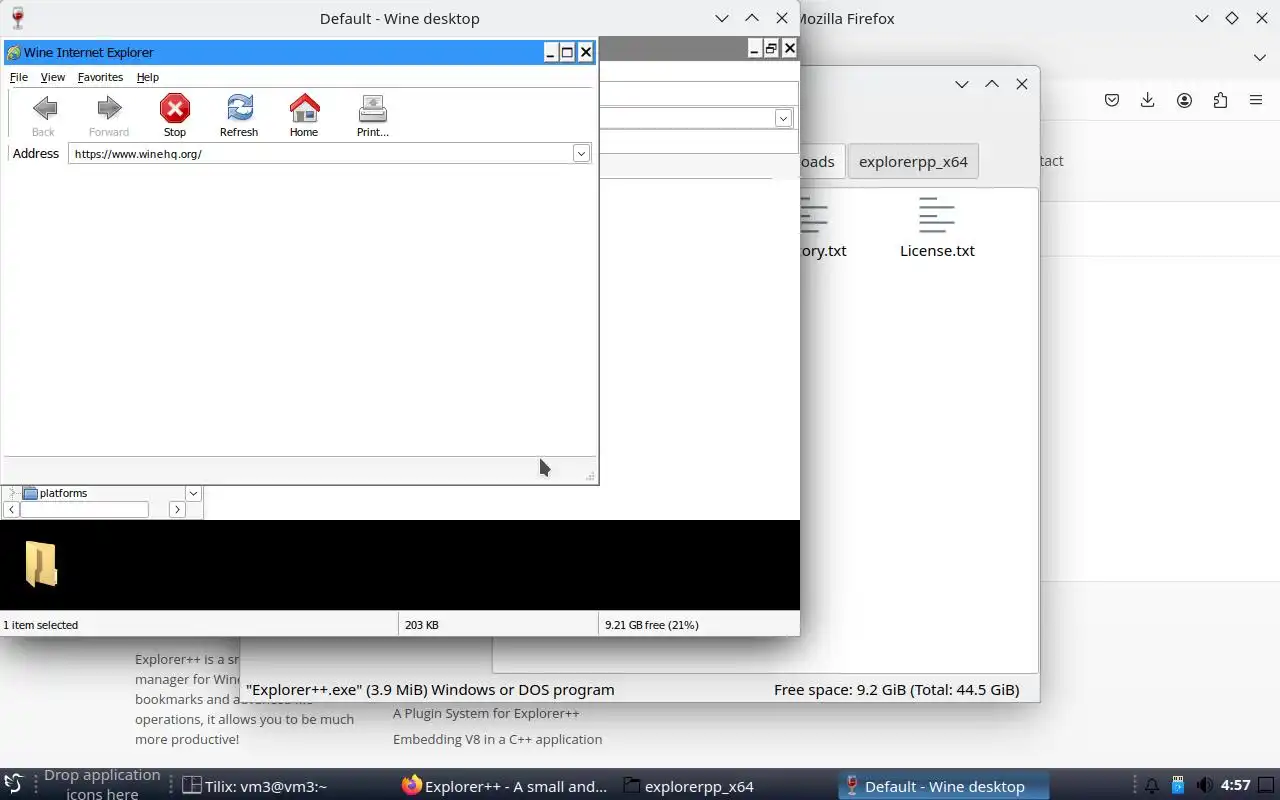Viewport: 1280px width, 800px height.
Task: Click the file manager status text for Explorer++.exe
Action: [x=430, y=689]
